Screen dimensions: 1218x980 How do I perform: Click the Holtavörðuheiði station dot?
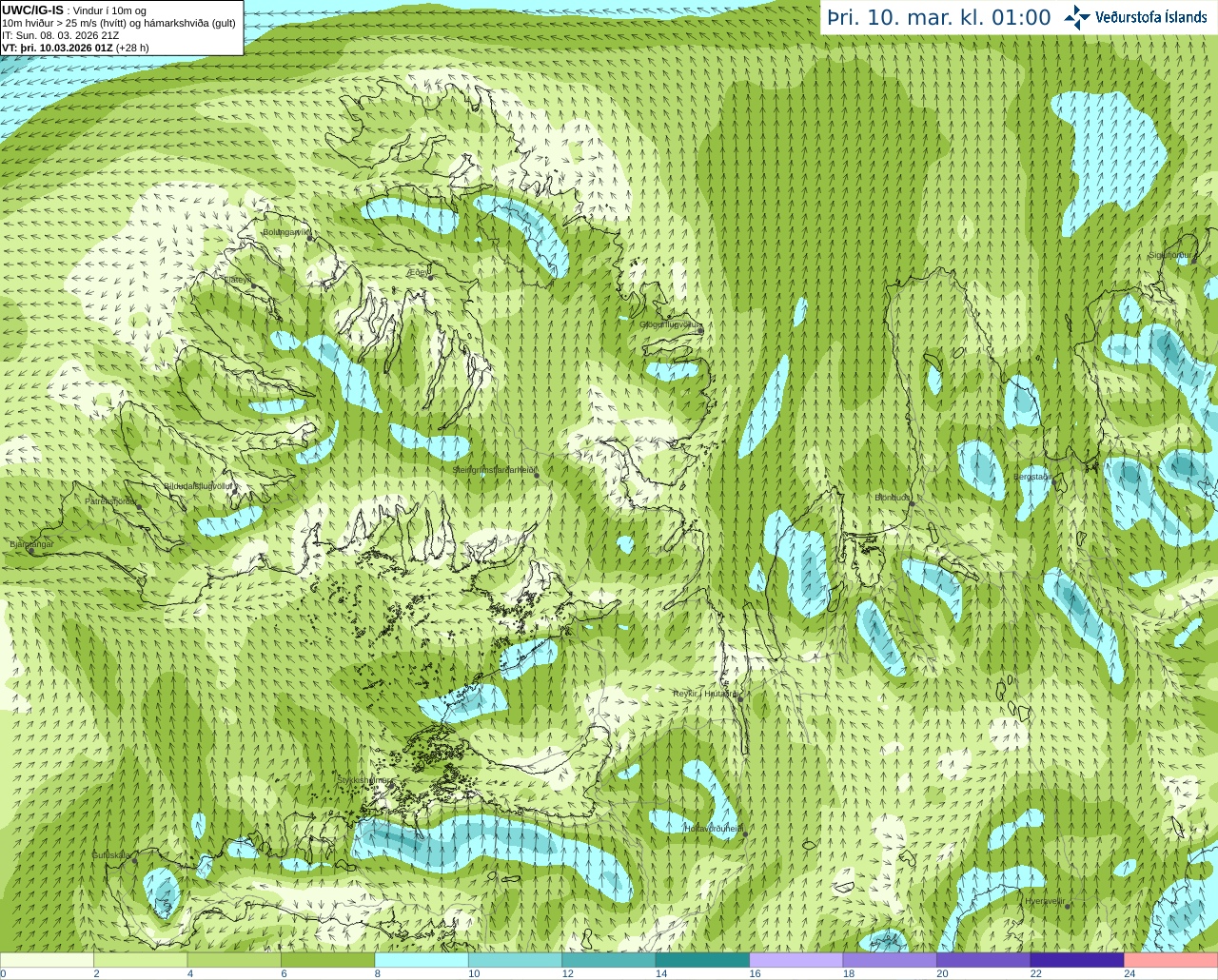[745, 834]
